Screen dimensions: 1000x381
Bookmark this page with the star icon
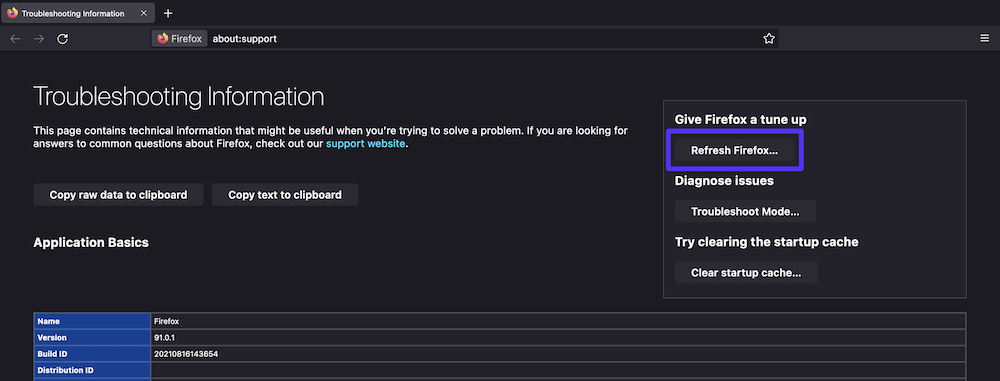pyautogui.click(x=768, y=39)
